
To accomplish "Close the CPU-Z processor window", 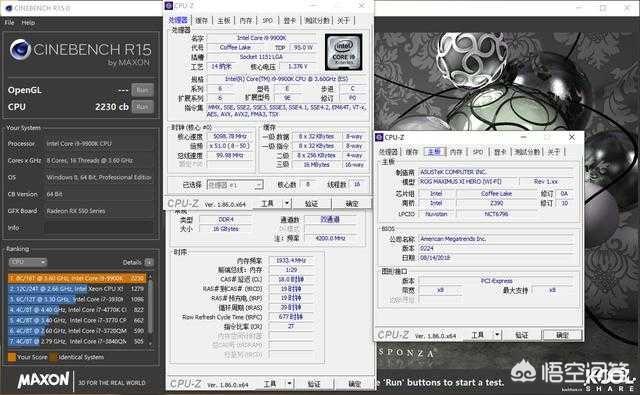I will click(362, 5).
